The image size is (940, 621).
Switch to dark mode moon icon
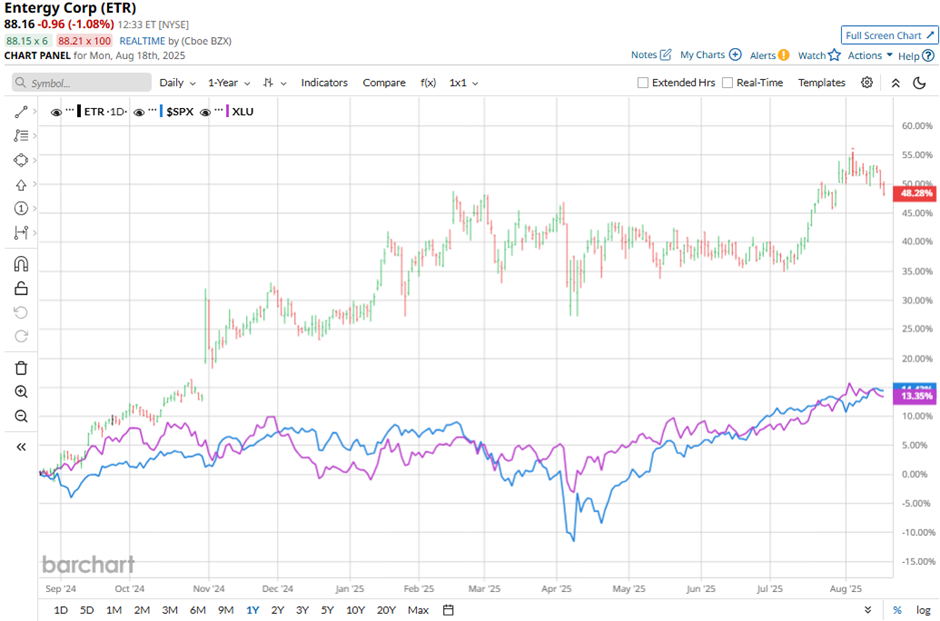920,83
